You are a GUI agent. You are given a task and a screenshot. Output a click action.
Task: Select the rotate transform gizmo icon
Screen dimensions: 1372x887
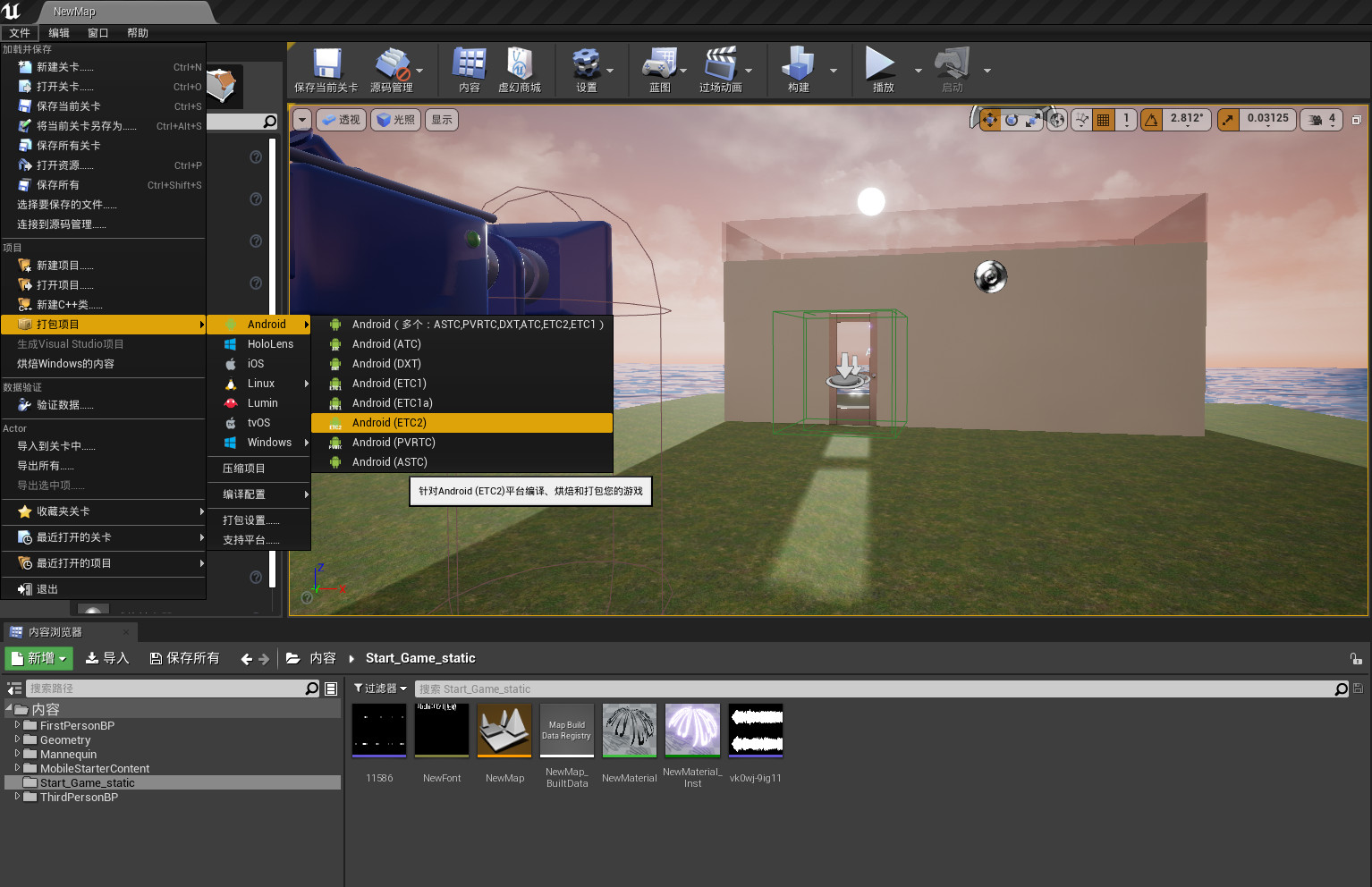coord(1012,120)
